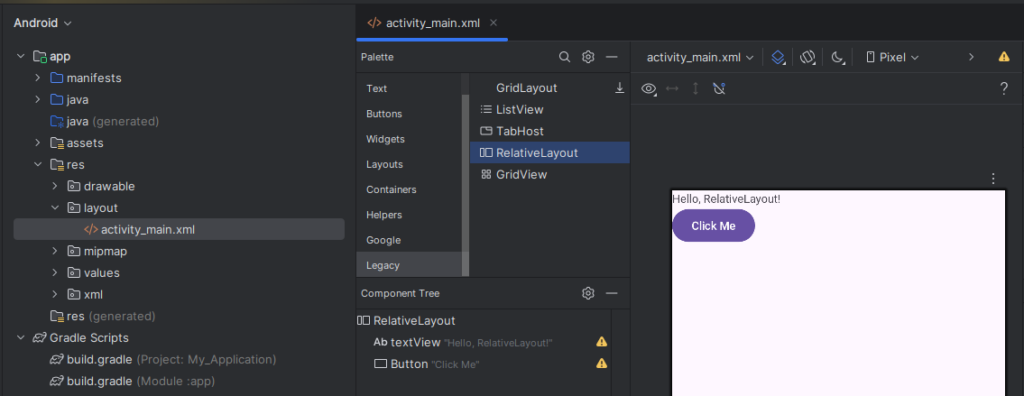This screenshot has width=1024, height=396.
Task: Expand the values folder
Action: [x=55, y=272]
